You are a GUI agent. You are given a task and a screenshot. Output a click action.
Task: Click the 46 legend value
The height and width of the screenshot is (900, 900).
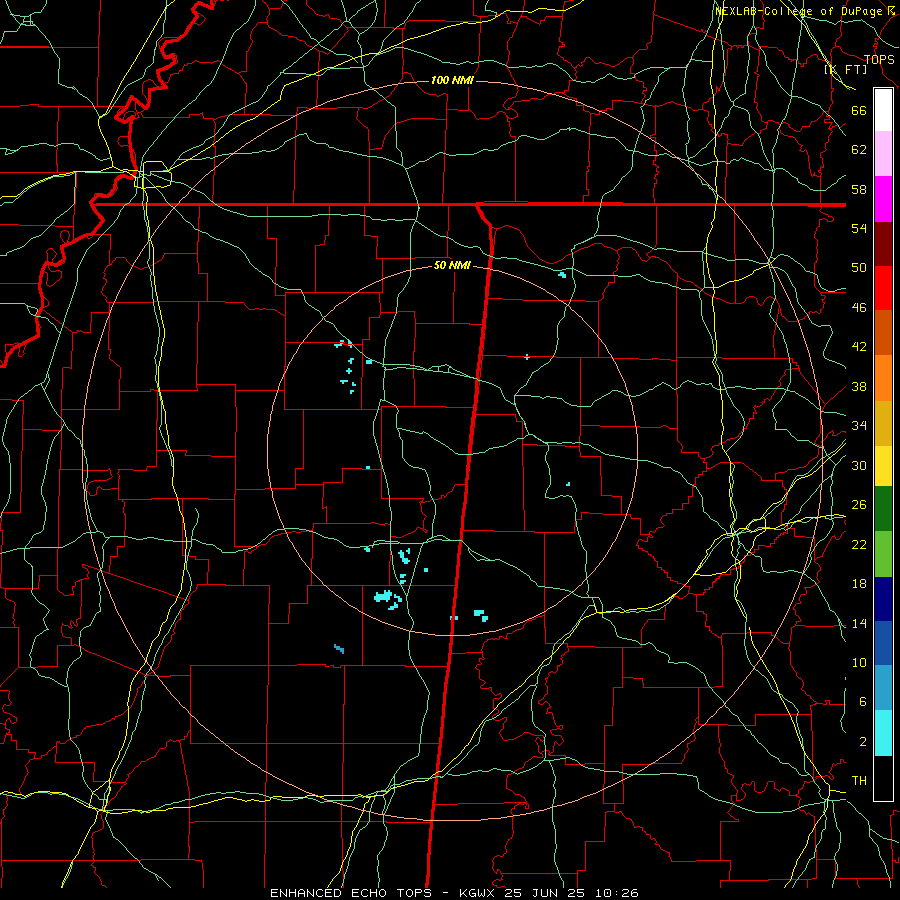[859, 307]
